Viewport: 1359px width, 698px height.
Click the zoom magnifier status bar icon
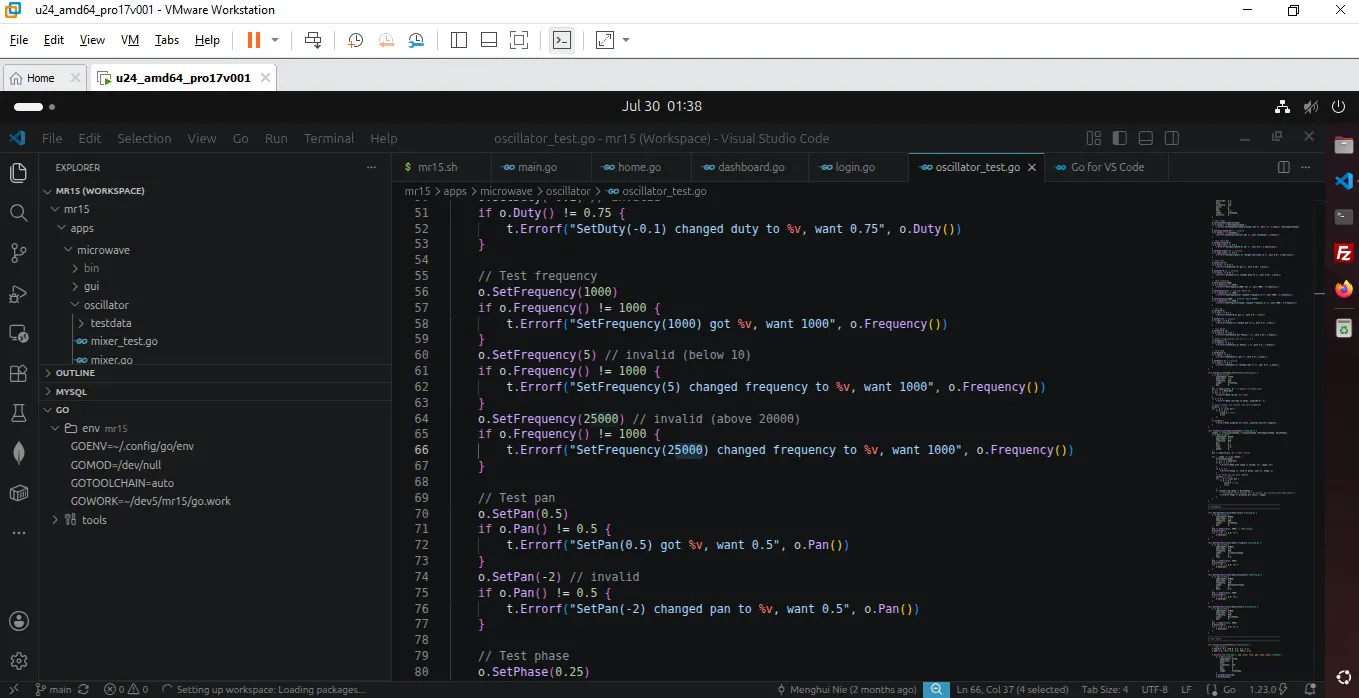[936, 689]
